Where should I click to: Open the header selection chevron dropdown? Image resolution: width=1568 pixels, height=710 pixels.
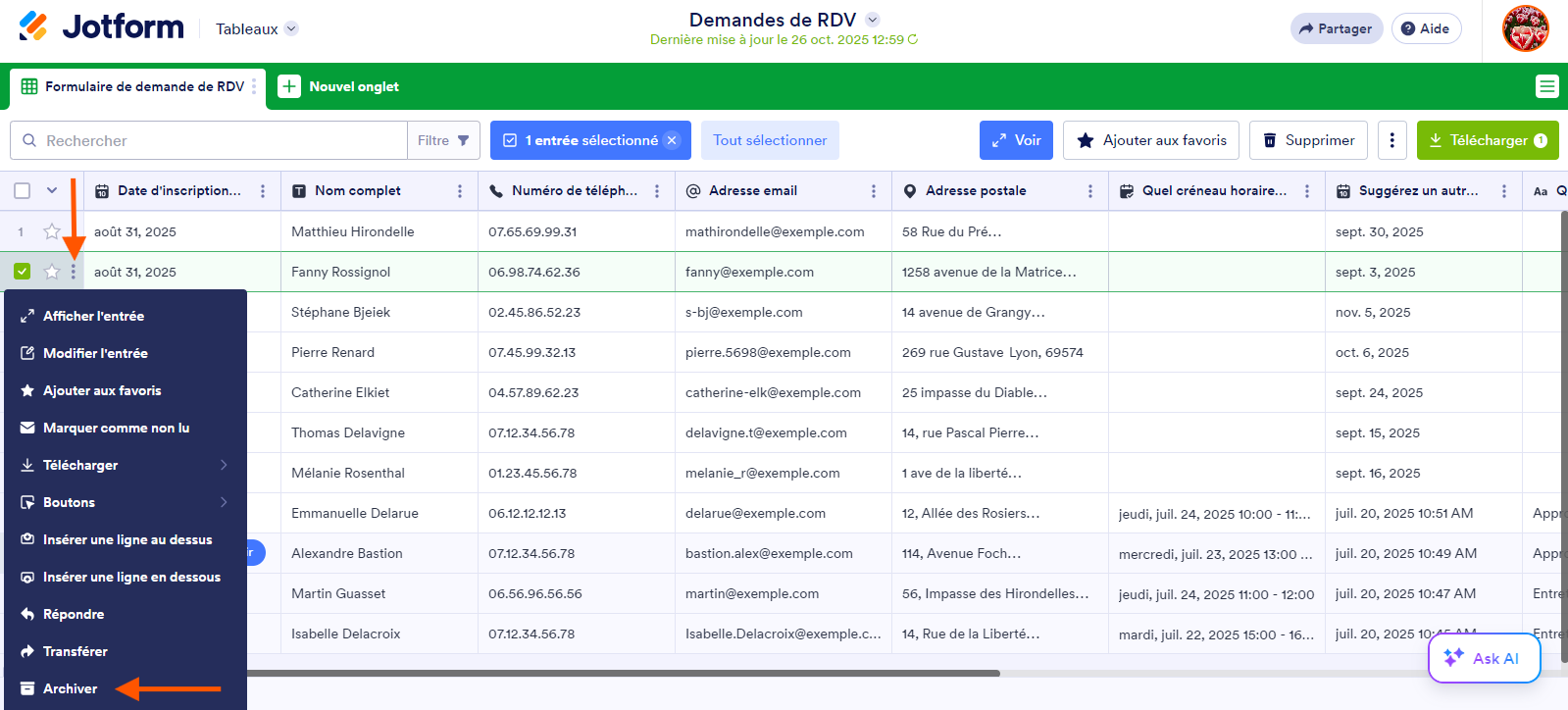(52, 191)
